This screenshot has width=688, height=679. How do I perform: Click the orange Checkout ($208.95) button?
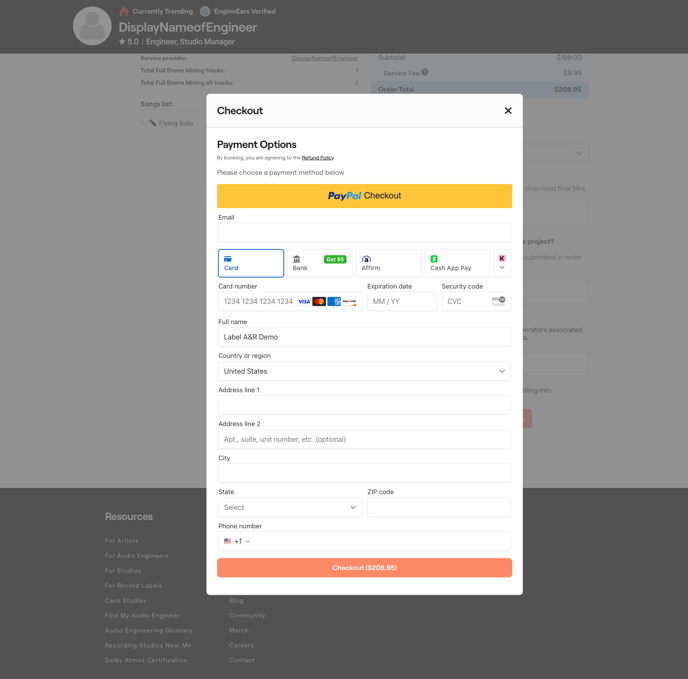[364, 568]
